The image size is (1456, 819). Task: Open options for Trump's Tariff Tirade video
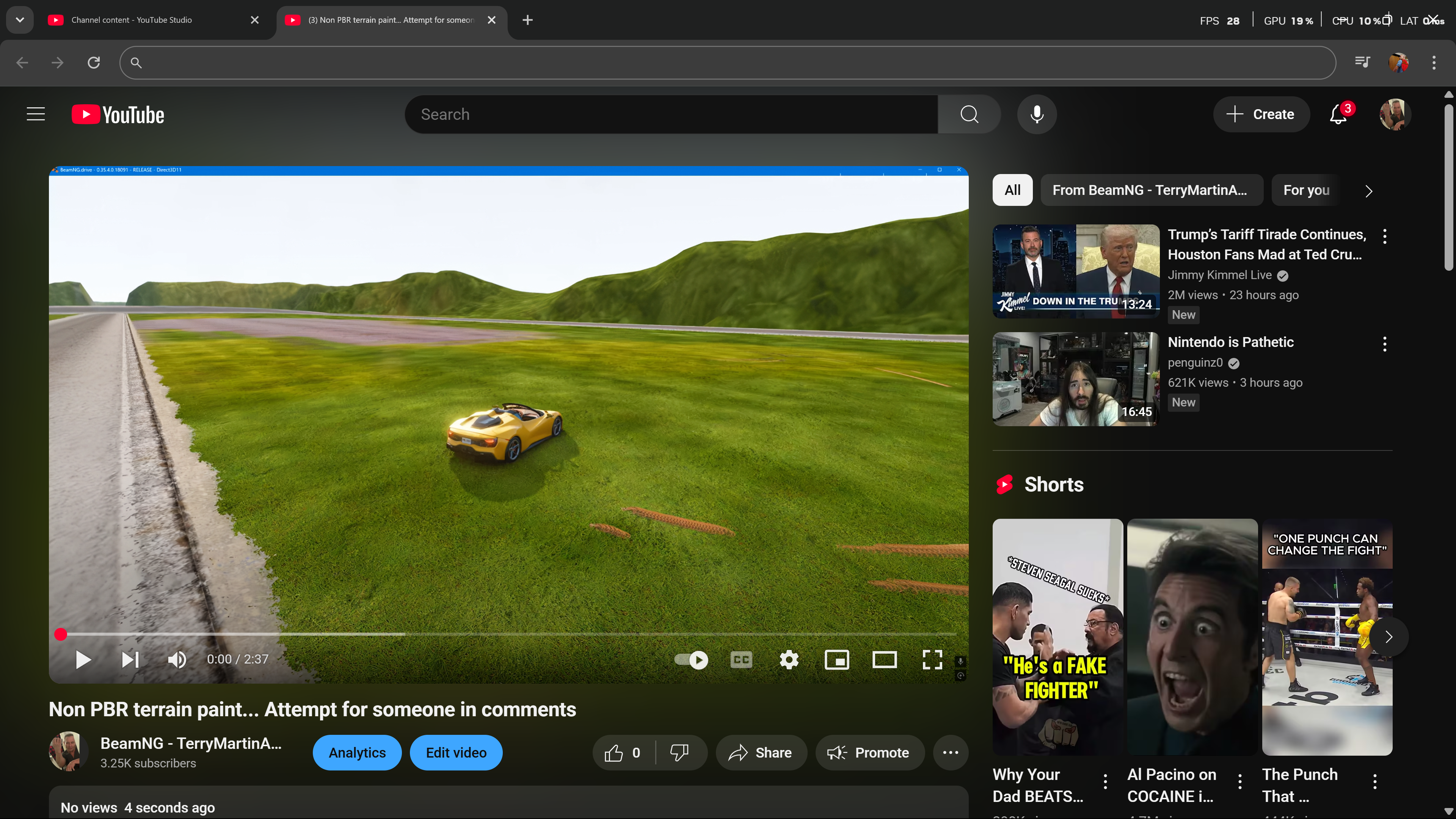(x=1384, y=236)
